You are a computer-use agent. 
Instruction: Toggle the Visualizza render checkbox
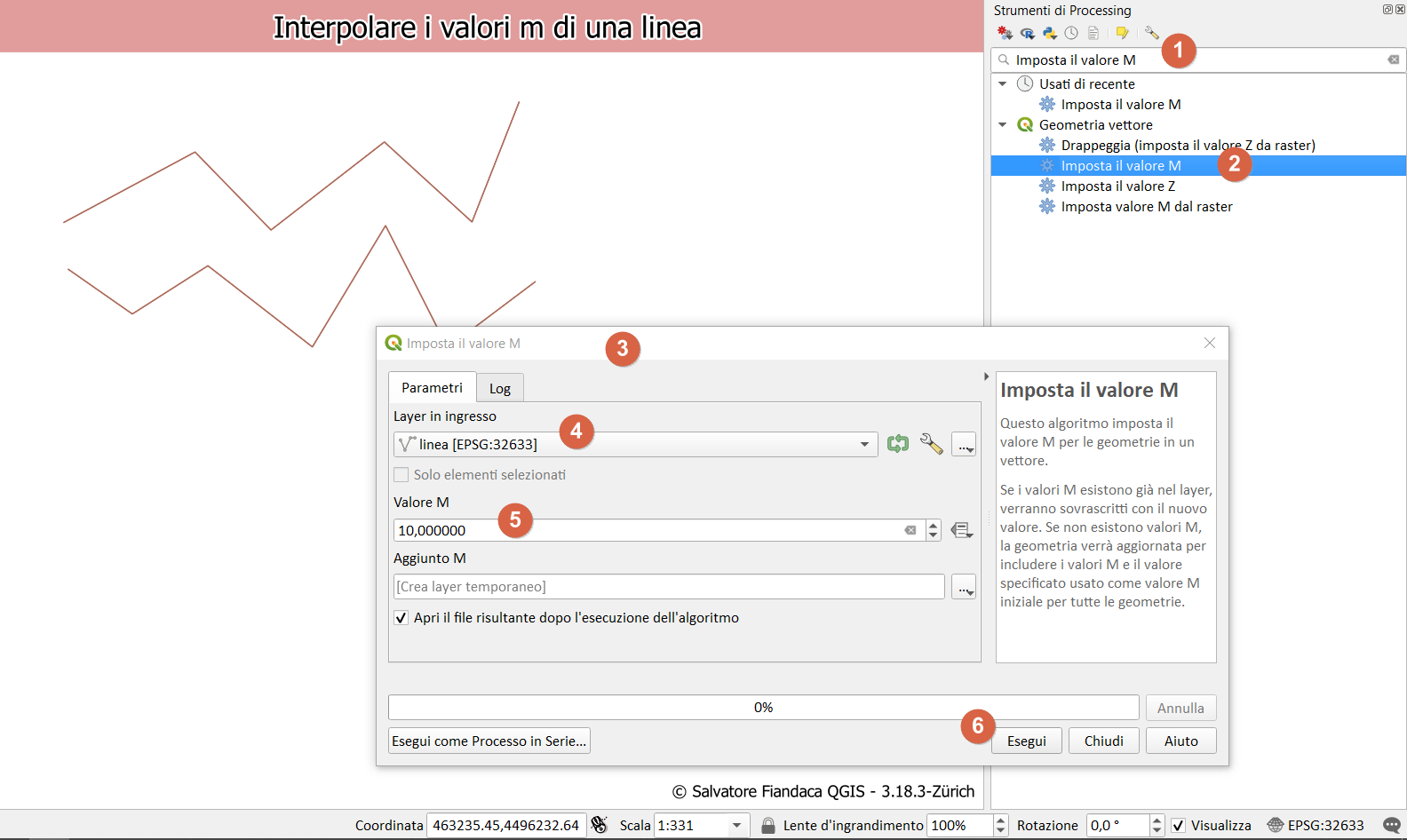pyautogui.click(x=1178, y=825)
